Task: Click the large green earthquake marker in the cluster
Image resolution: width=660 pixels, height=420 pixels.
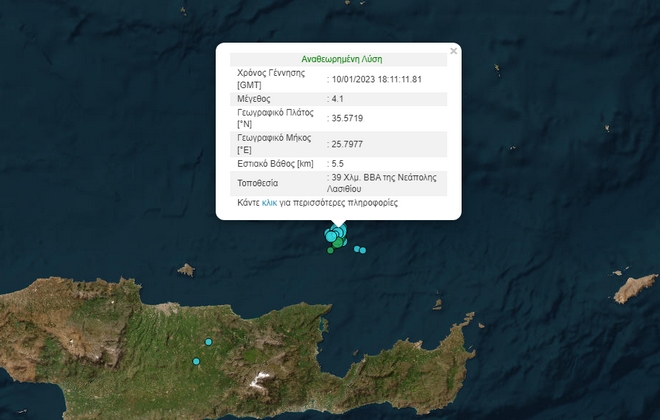Action: (339, 243)
